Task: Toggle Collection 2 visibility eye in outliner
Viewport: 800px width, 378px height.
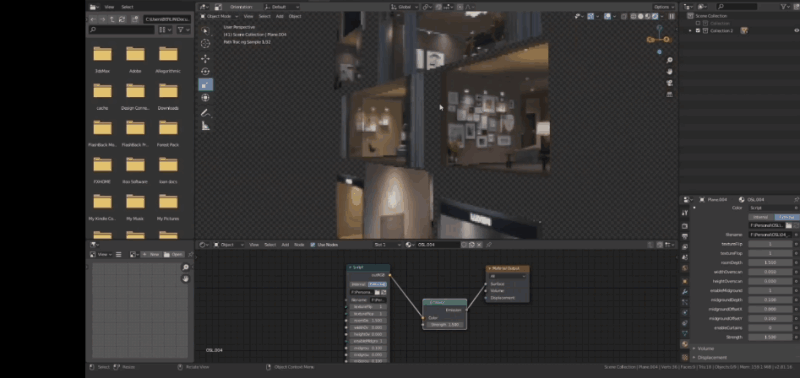Action: (796, 31)
